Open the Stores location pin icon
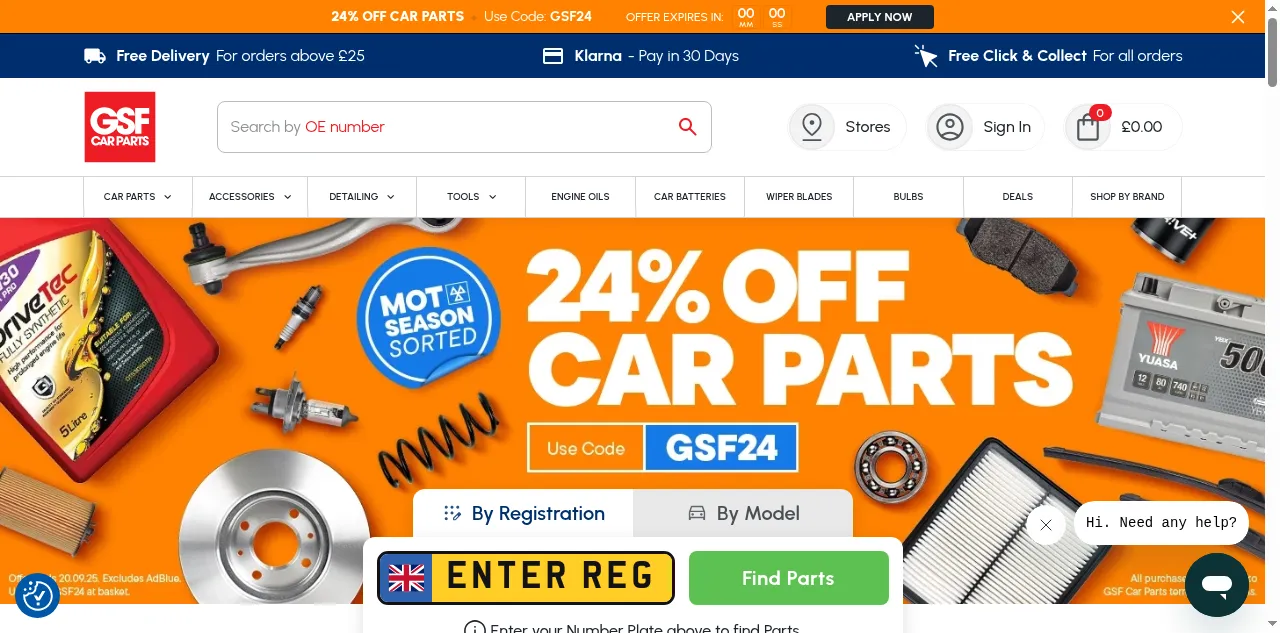The image size is (1280, 633). click(x=812, y=127)
